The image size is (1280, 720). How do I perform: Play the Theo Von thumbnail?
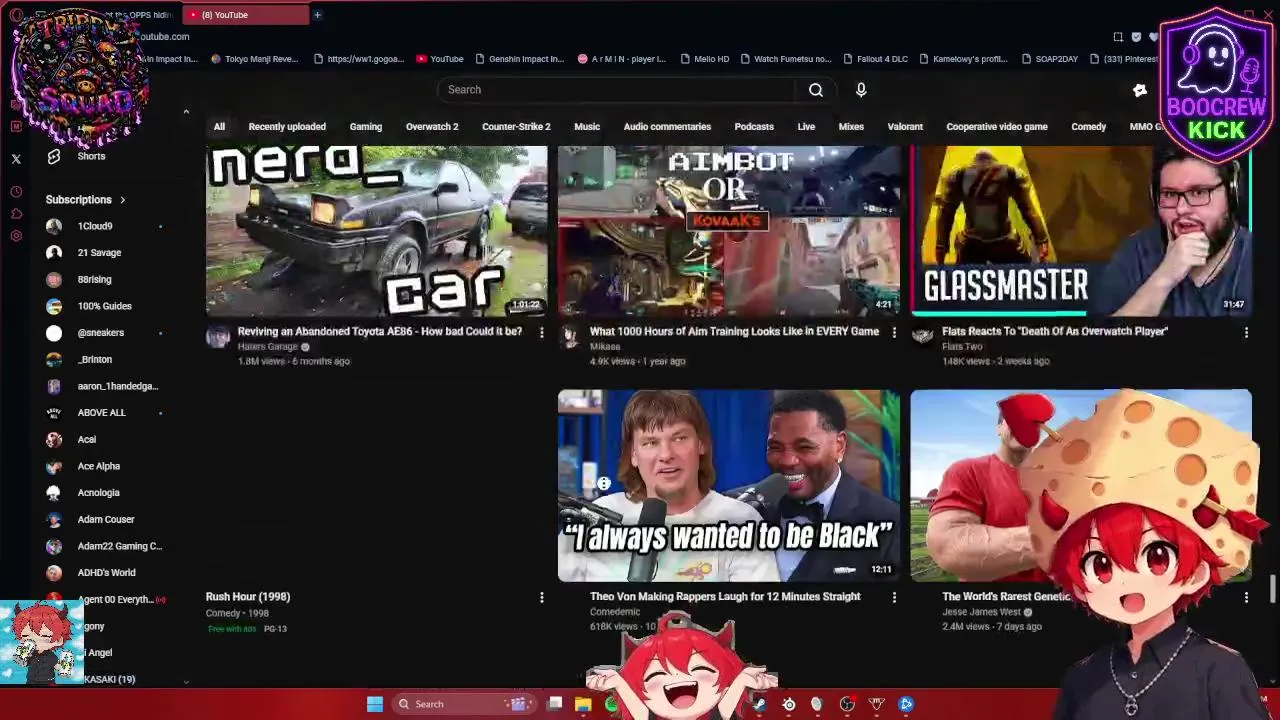[729, 486]
